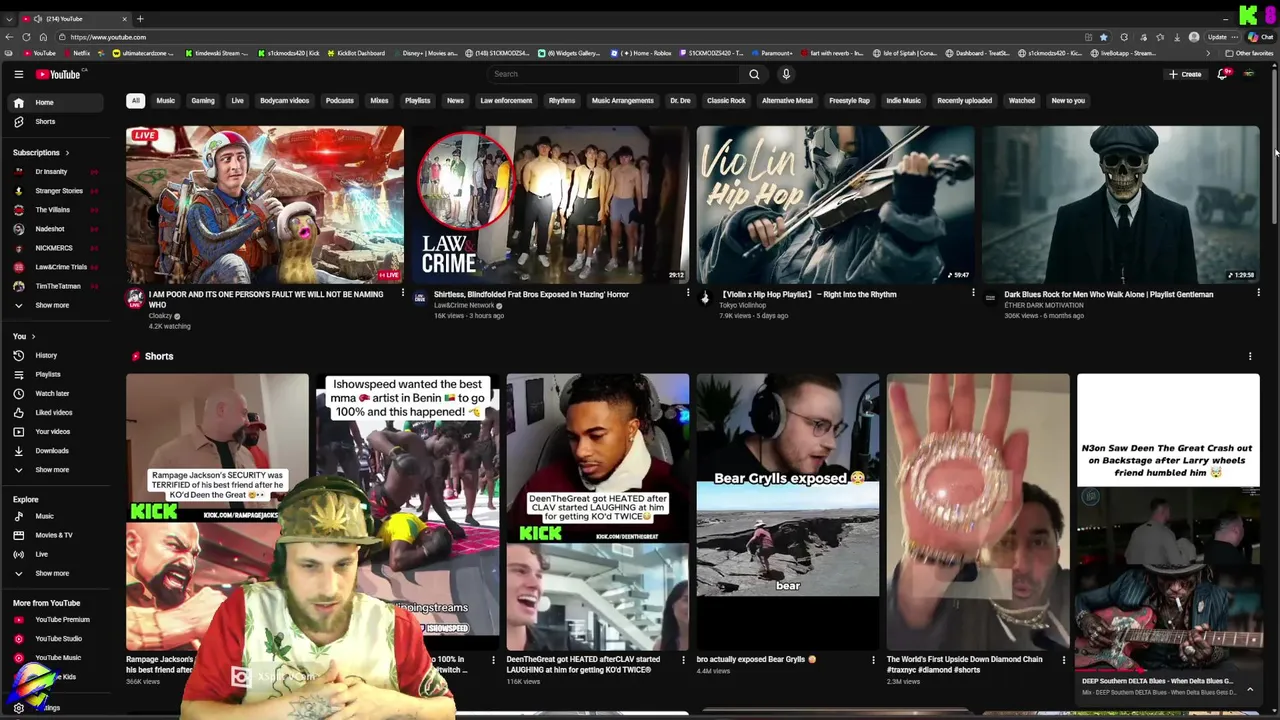Screen dimensions: 1280x720
Task: Open the Home sidebar item
Action: coord(57,102)
